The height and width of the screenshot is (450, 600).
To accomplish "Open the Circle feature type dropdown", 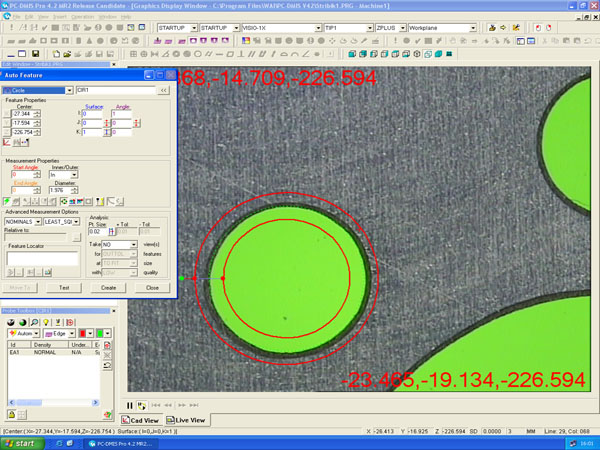I will [x=69, y=90].
